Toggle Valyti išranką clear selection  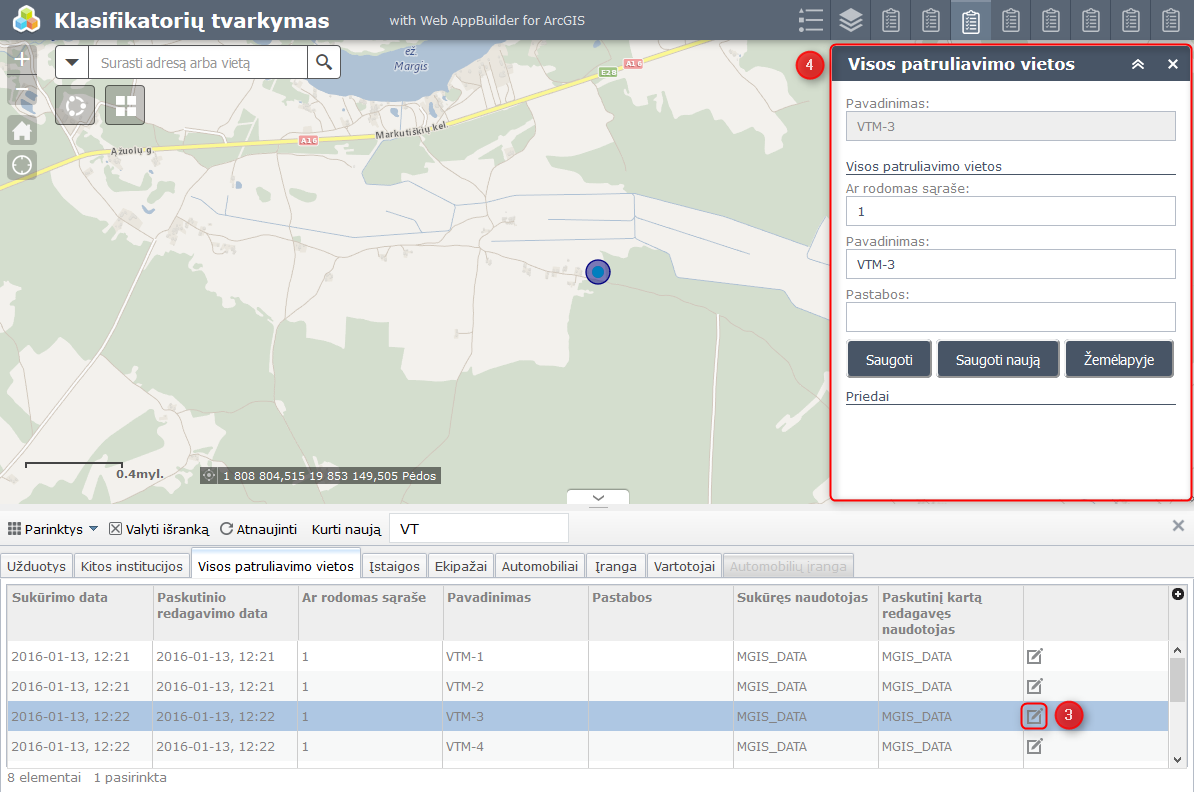[x=158, y=529]
